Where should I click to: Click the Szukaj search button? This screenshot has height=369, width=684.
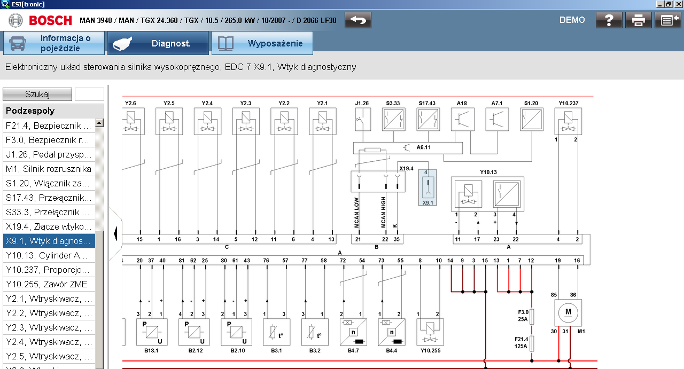pyautogui.click(x=37, y=94)
